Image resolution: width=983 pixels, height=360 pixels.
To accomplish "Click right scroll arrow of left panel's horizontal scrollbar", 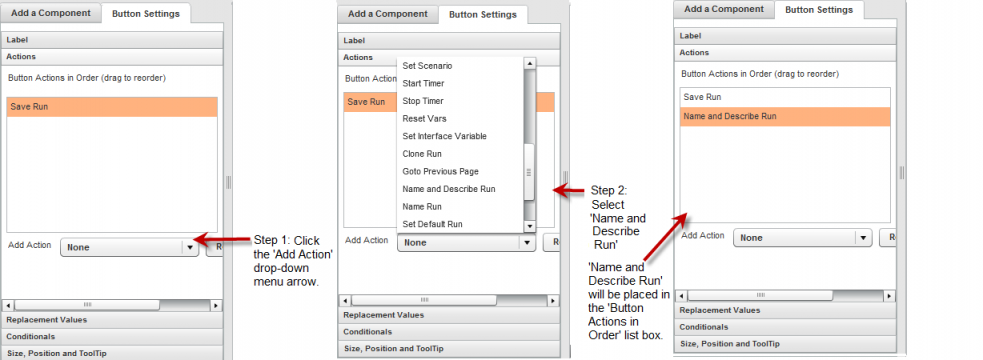I will click(216, 305).
